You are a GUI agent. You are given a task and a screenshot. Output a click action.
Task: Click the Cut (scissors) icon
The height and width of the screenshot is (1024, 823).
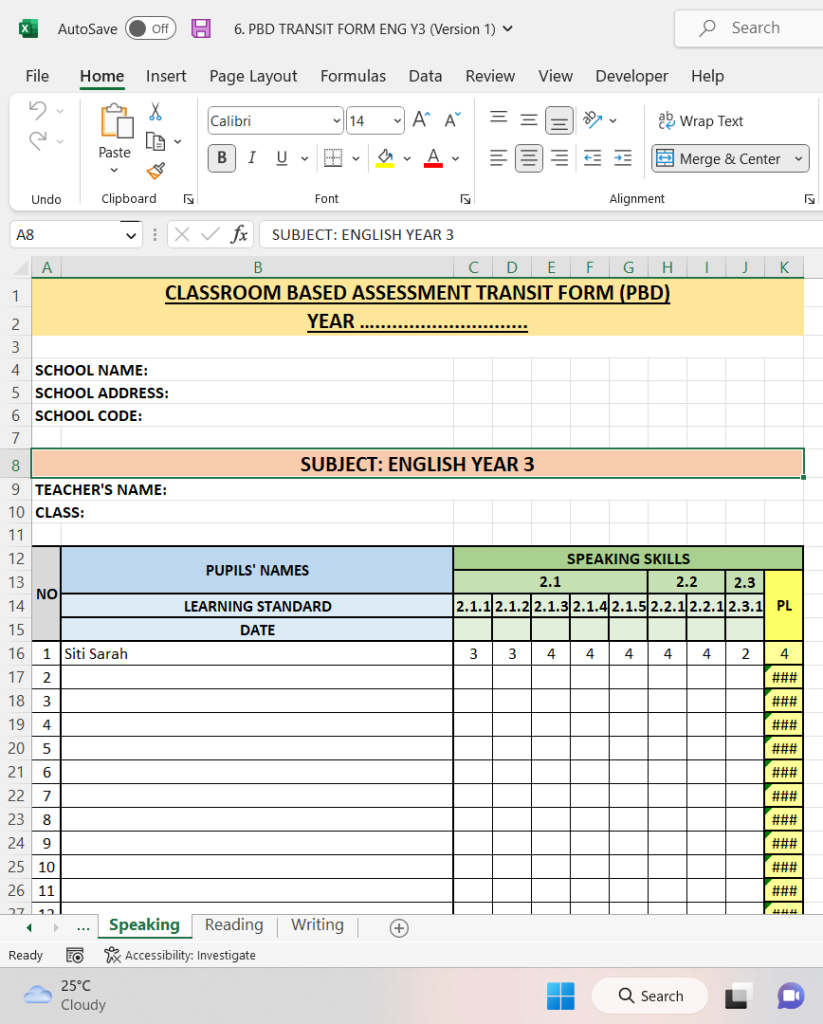tap(155, 110)
